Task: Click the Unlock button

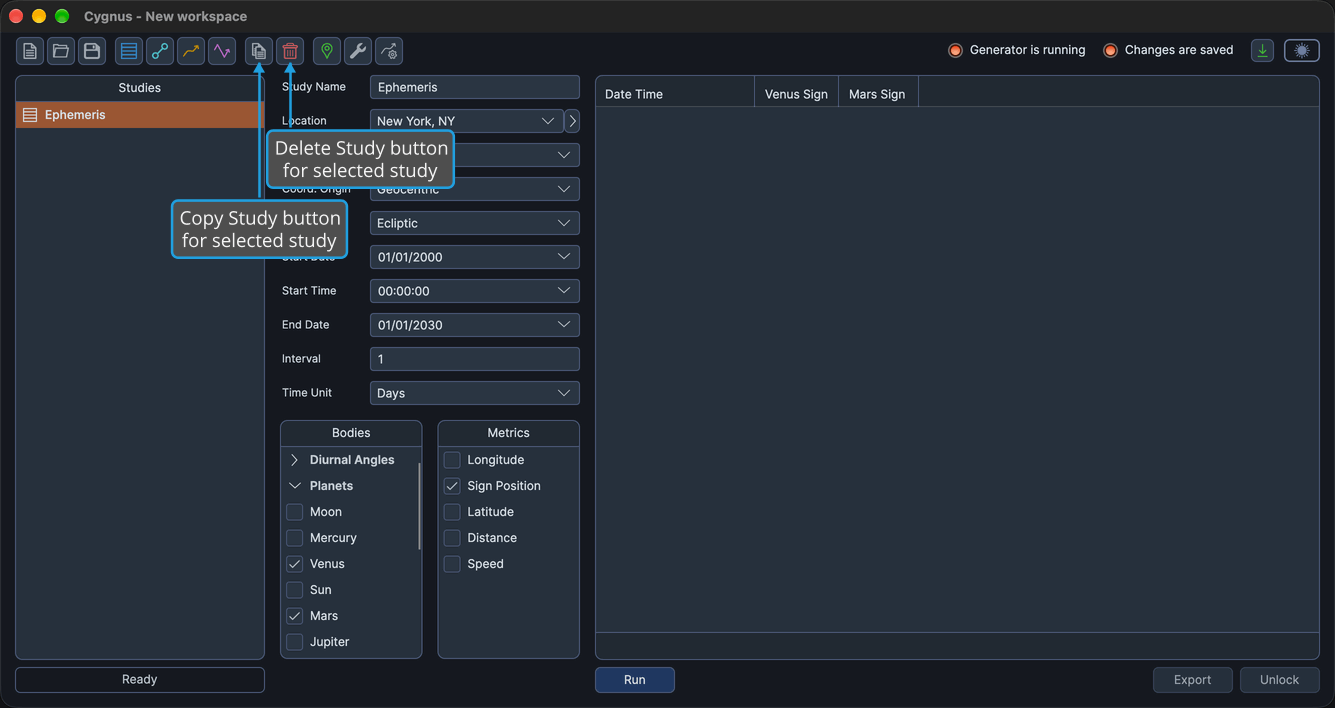Action: 1280,680
